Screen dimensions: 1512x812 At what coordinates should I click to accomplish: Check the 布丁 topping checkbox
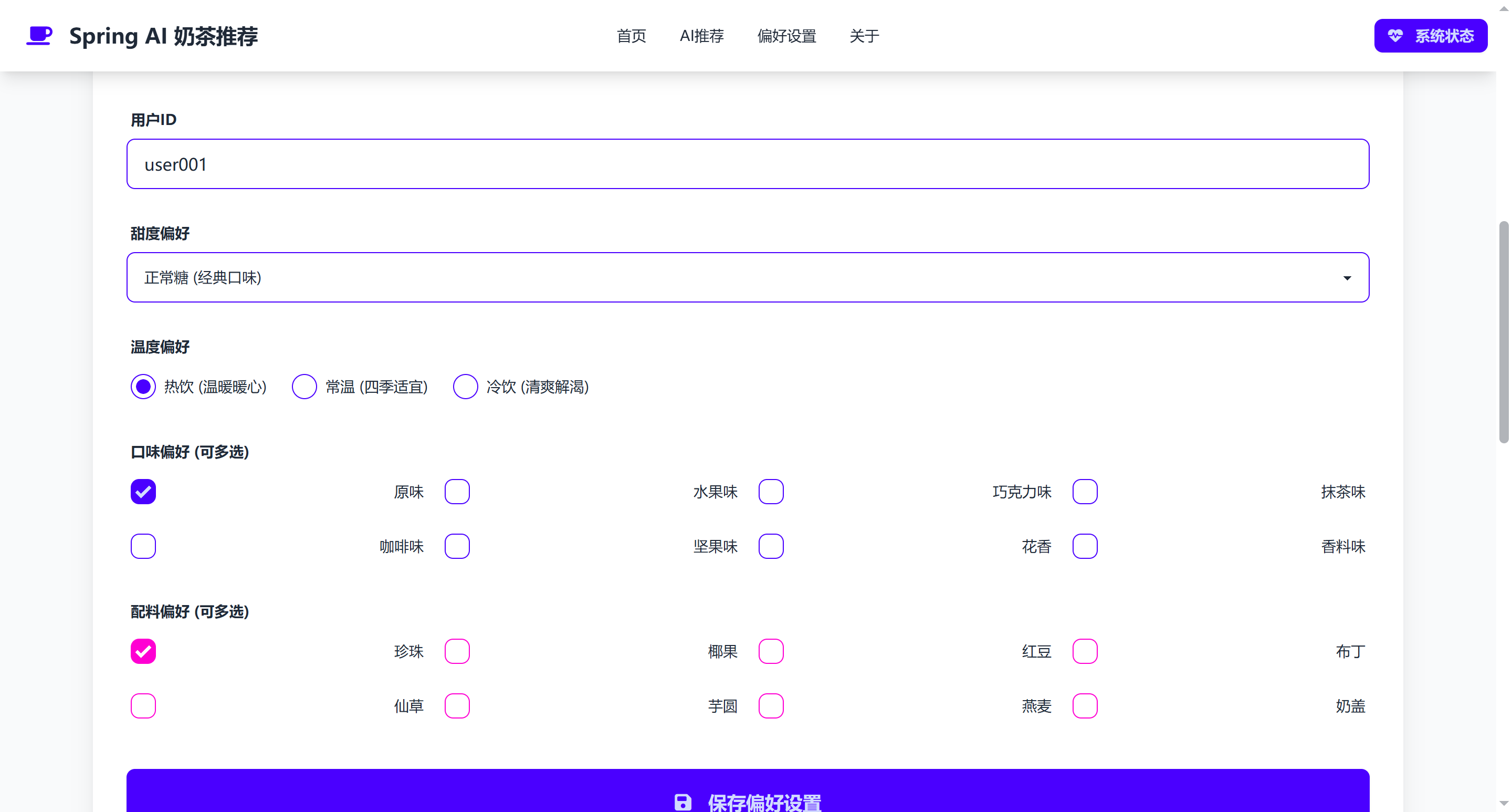(1085, 651)
